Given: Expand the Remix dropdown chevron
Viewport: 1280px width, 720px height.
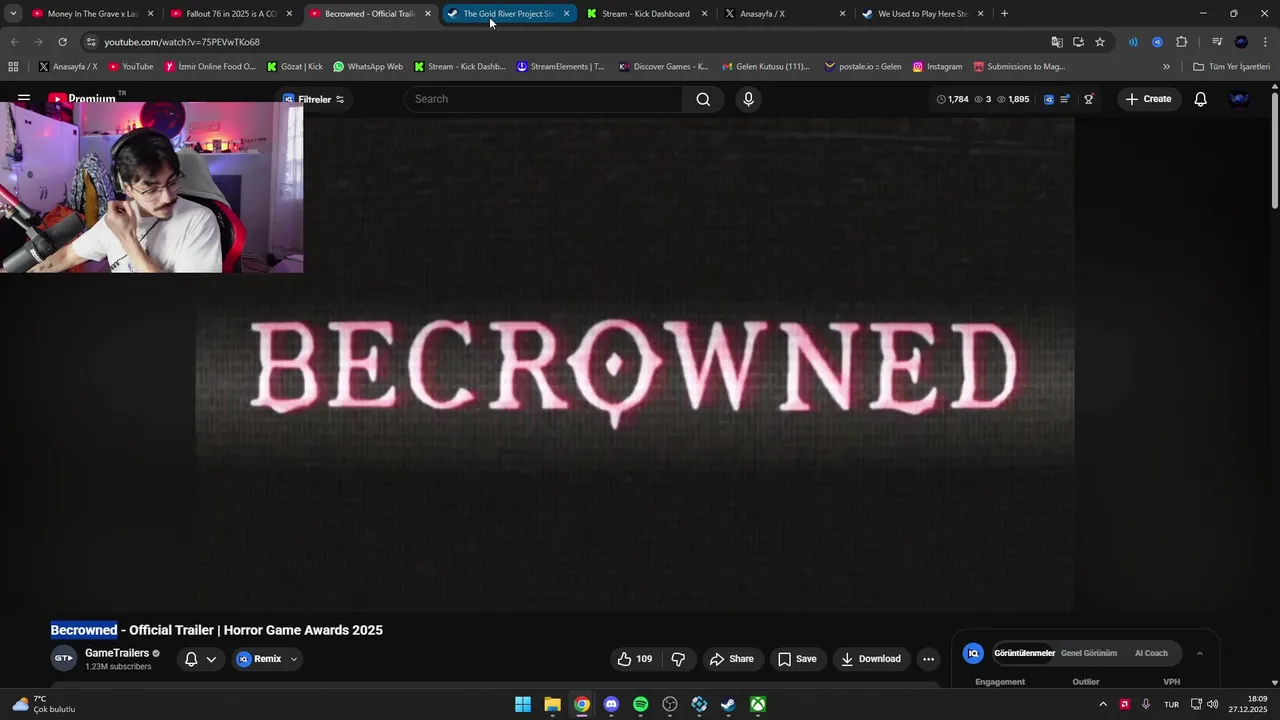Looking at the screenshot, I should (x=293, y=659).
